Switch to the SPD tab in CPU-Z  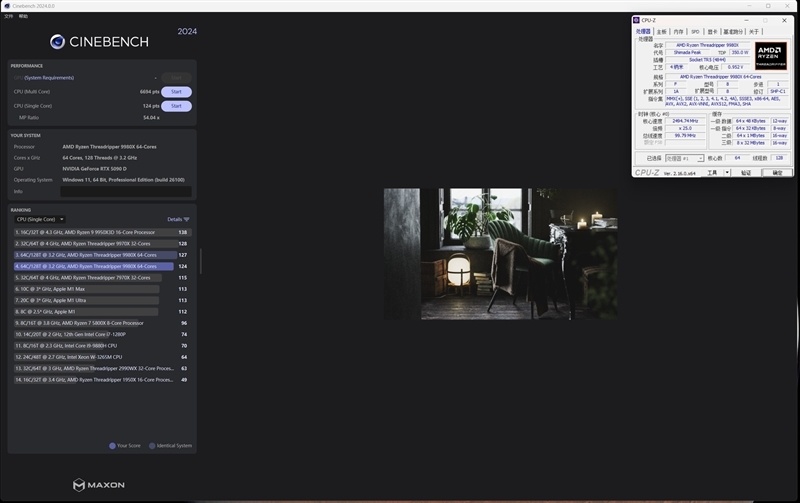[694, 32]
